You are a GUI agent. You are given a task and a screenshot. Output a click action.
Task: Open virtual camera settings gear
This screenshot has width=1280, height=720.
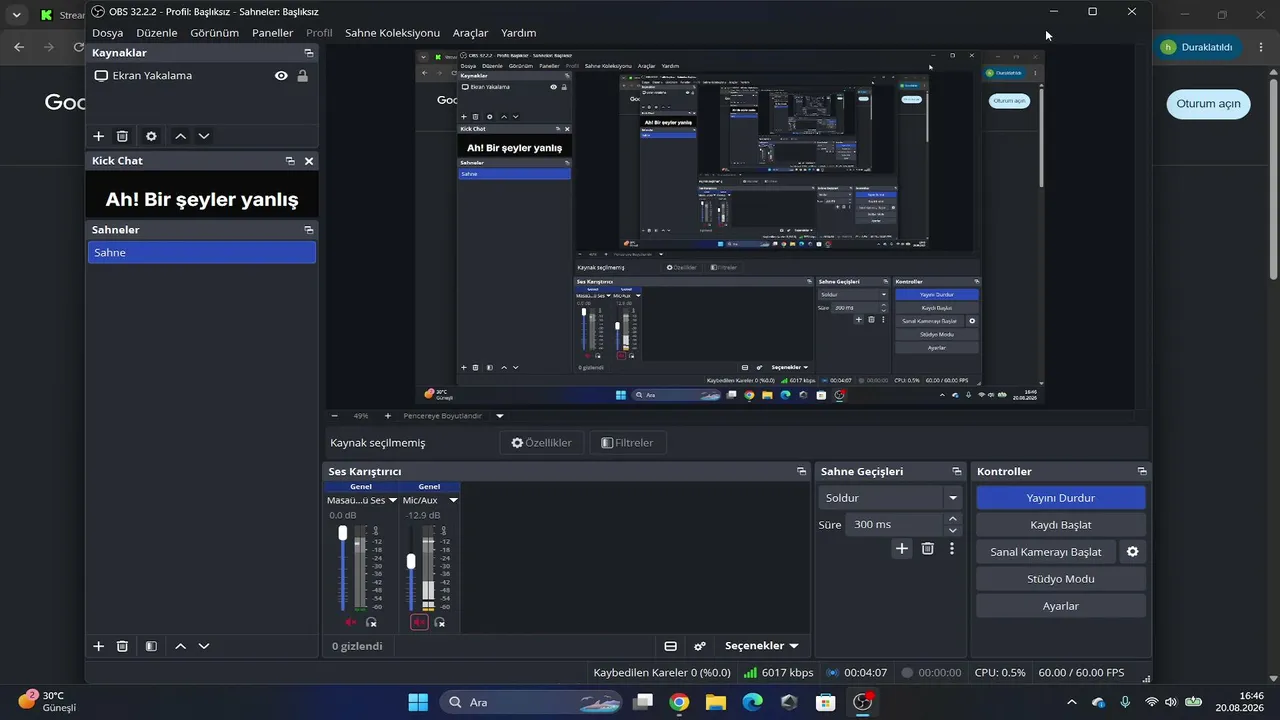tap(1133, 552)
